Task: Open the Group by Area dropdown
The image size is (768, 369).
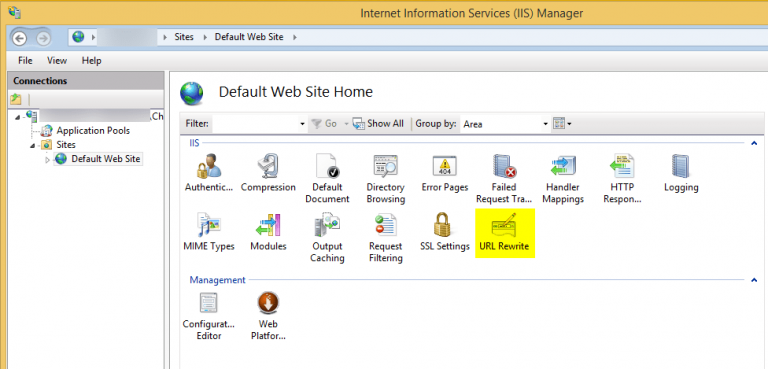Action: tap(505, 124)
